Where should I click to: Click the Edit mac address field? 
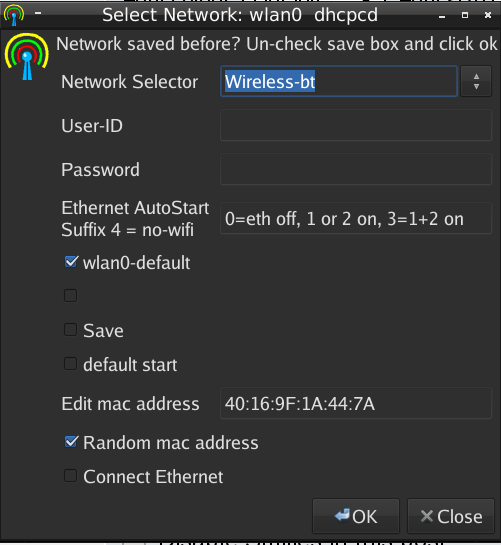356,403
